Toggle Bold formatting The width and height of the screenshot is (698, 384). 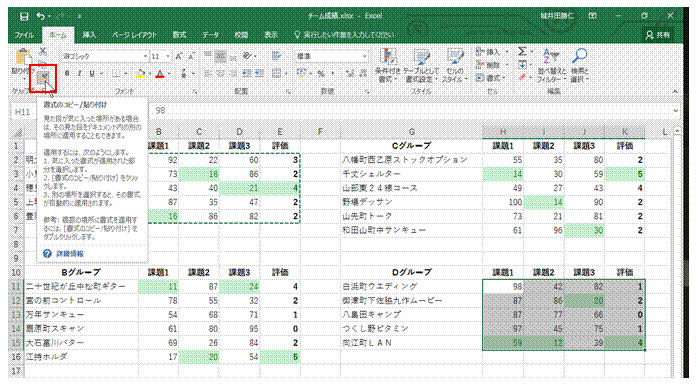(x=67, y=73)
